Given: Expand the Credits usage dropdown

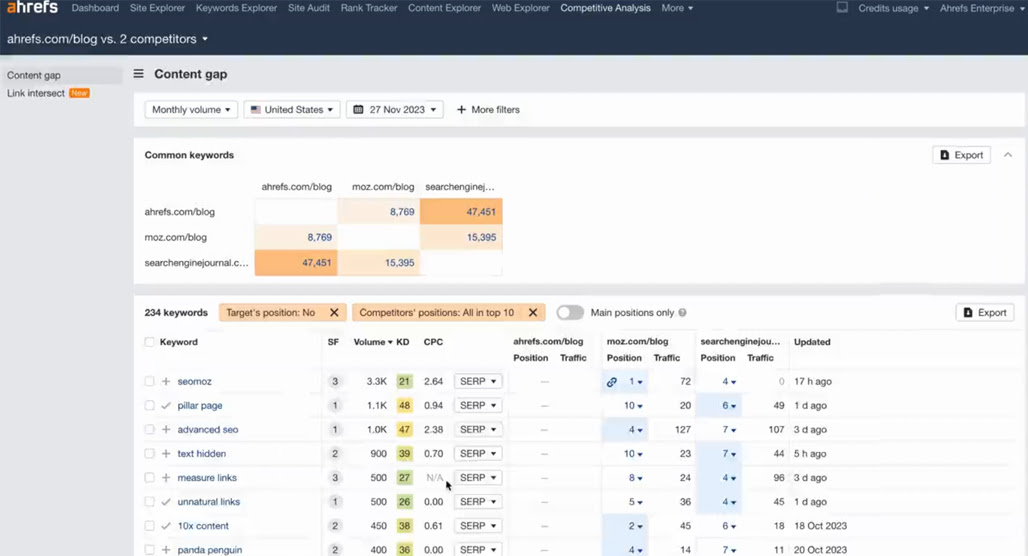Looking at the screenshot, I should [893, 8].
